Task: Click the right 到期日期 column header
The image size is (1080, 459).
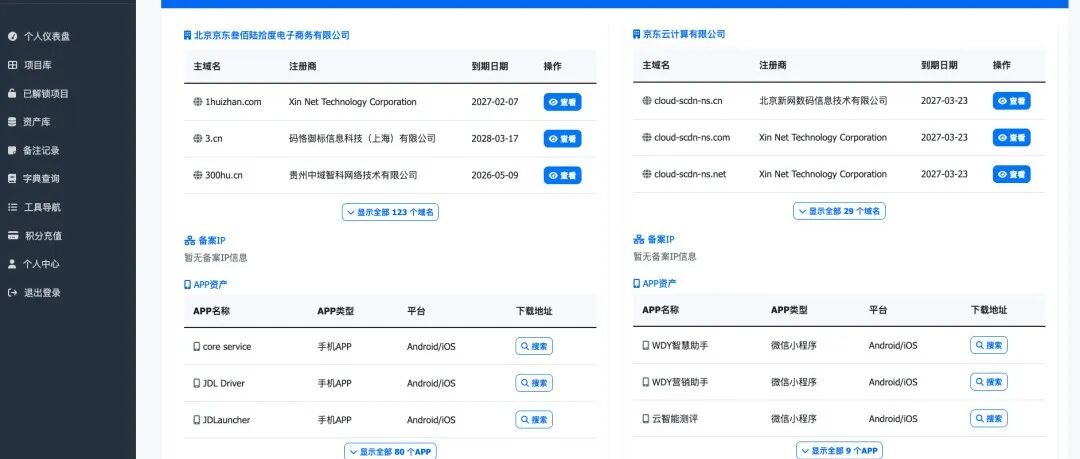Action: tap(939, 65)
